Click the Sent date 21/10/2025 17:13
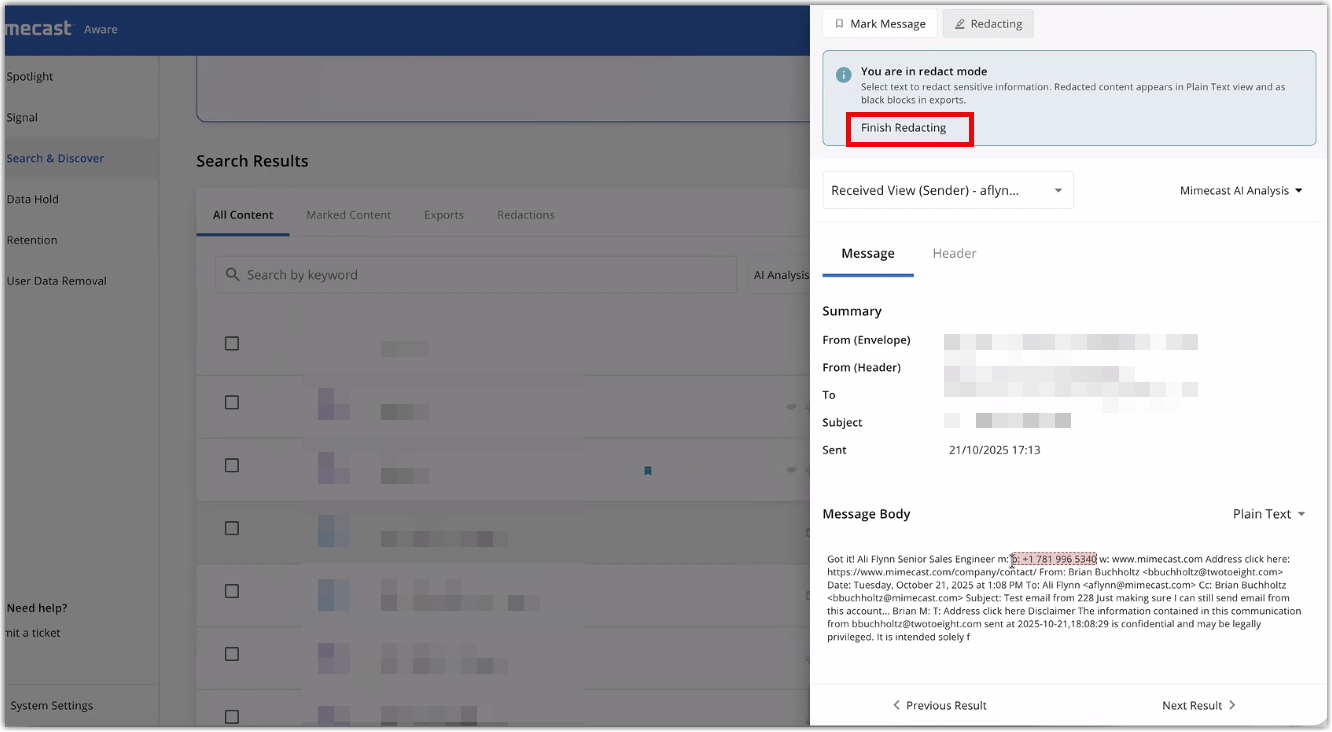This screenshot has height=732, width=1332. [x=995, y=451]
